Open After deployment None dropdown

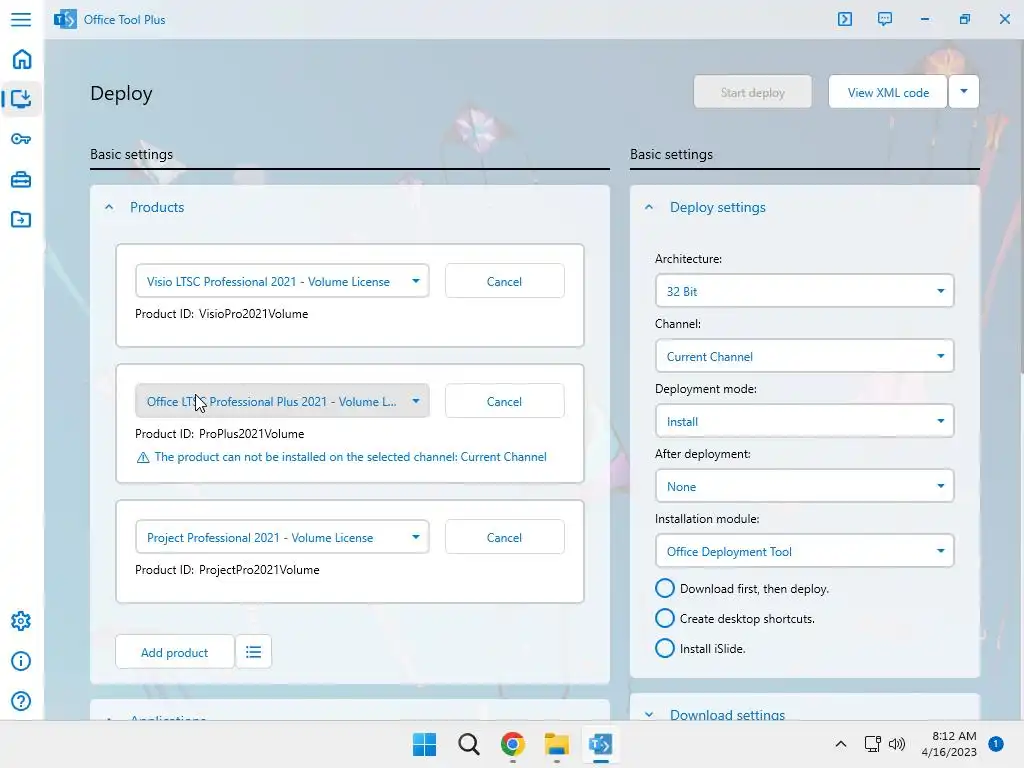point(805,486)
